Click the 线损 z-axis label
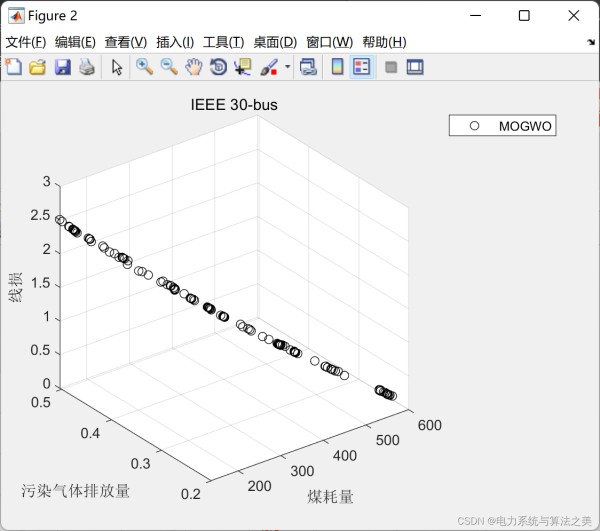The height and width of the screenshot is (531, 600). [16, 287]
